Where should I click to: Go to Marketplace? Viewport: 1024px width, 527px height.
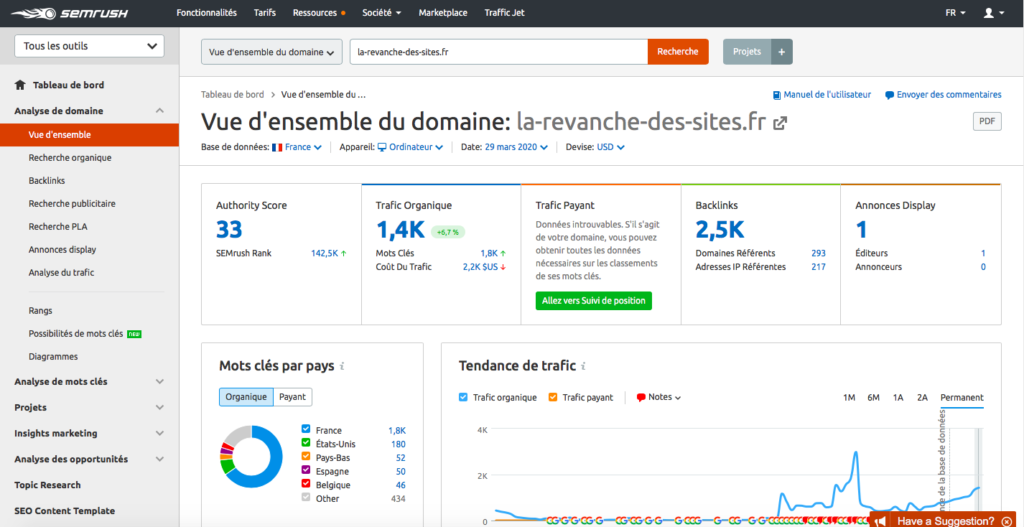(443, 12)
